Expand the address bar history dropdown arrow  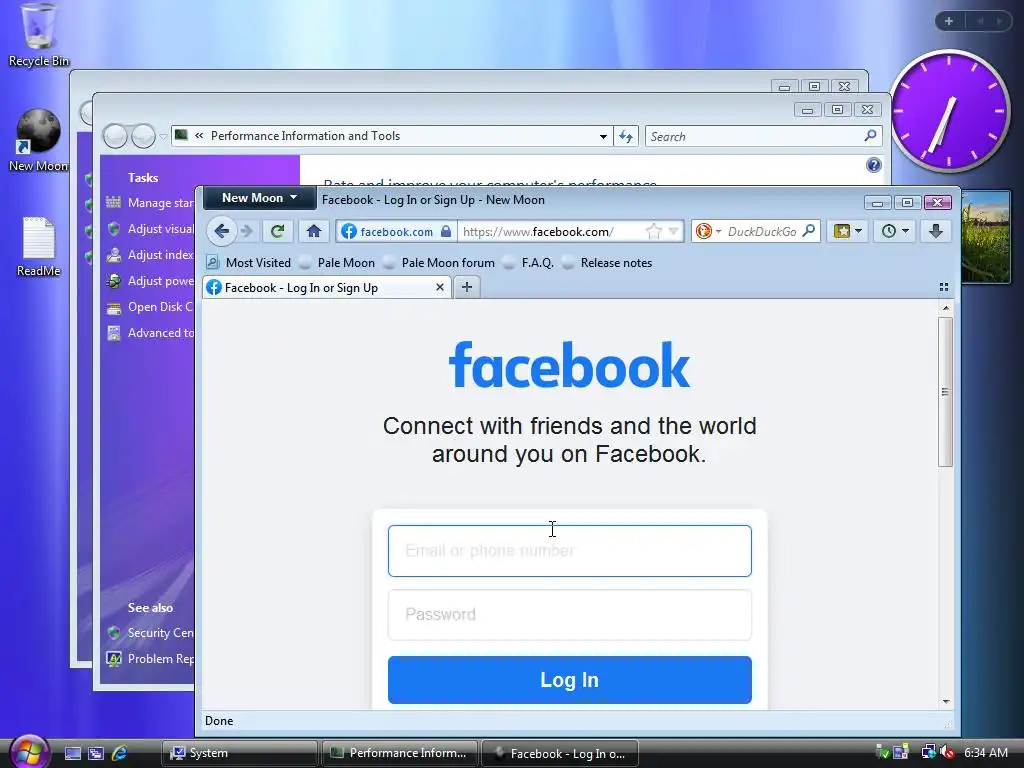tap(674, 231)
